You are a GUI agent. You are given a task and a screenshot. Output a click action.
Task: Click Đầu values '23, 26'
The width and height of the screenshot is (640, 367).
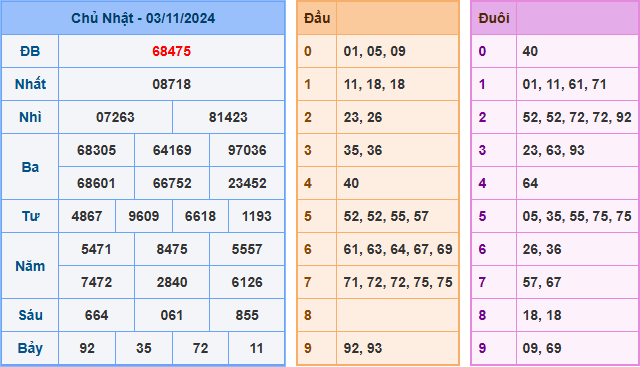pos(363,118)
